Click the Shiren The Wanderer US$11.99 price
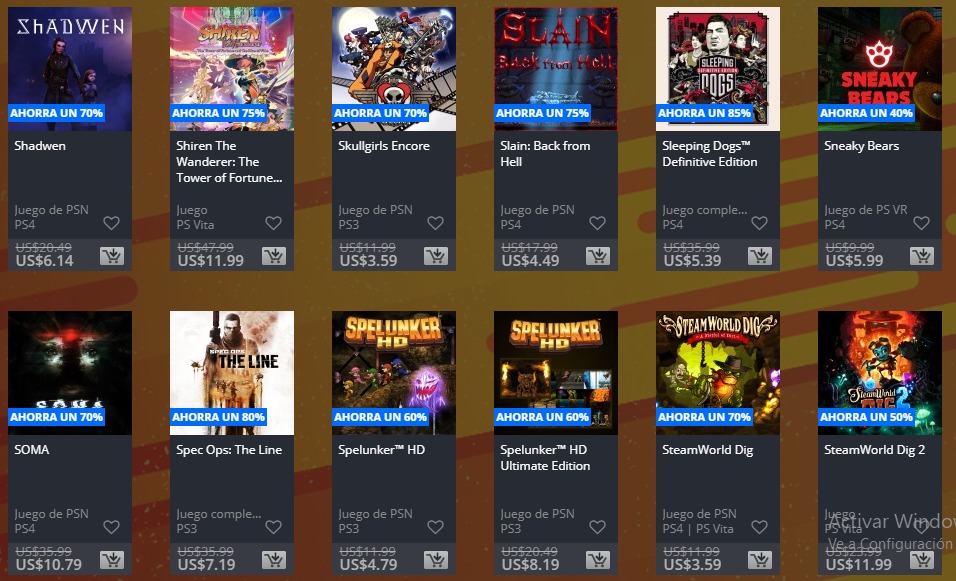Image resolution: width=956 pixels, height=581 pixels. point(211,261)
